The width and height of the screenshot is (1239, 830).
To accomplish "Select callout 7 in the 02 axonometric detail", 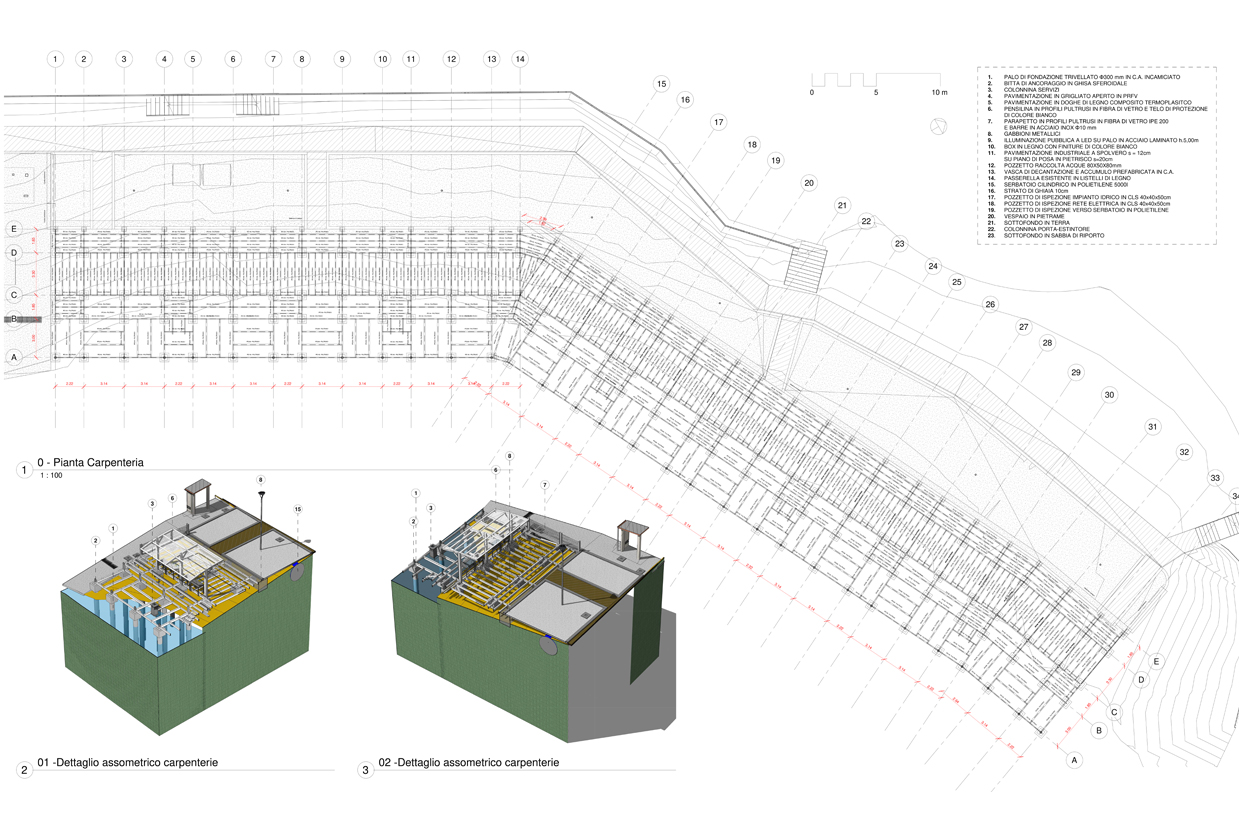I will (545, 486).
